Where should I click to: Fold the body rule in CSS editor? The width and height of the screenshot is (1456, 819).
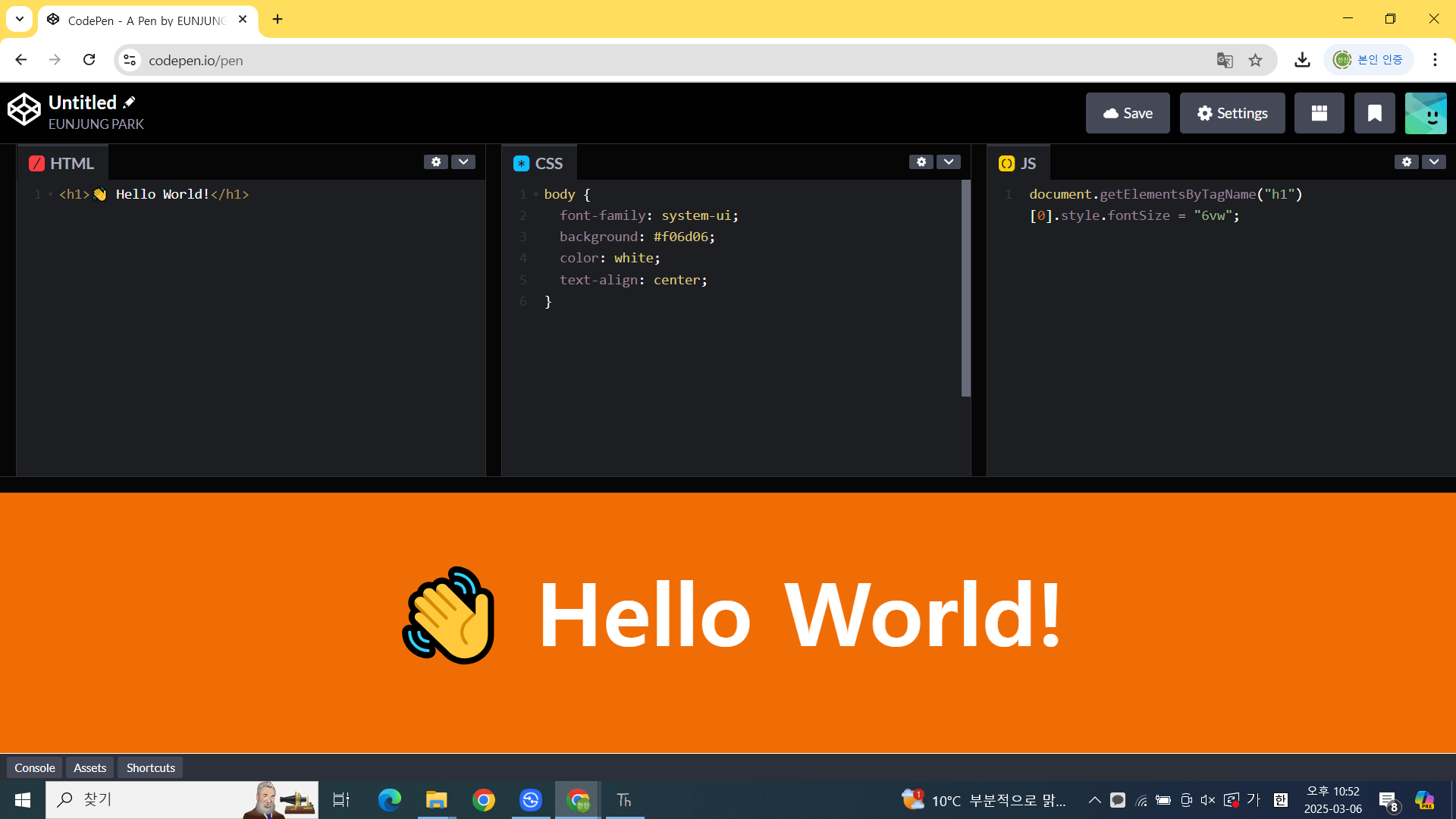[x=536, y=195]
